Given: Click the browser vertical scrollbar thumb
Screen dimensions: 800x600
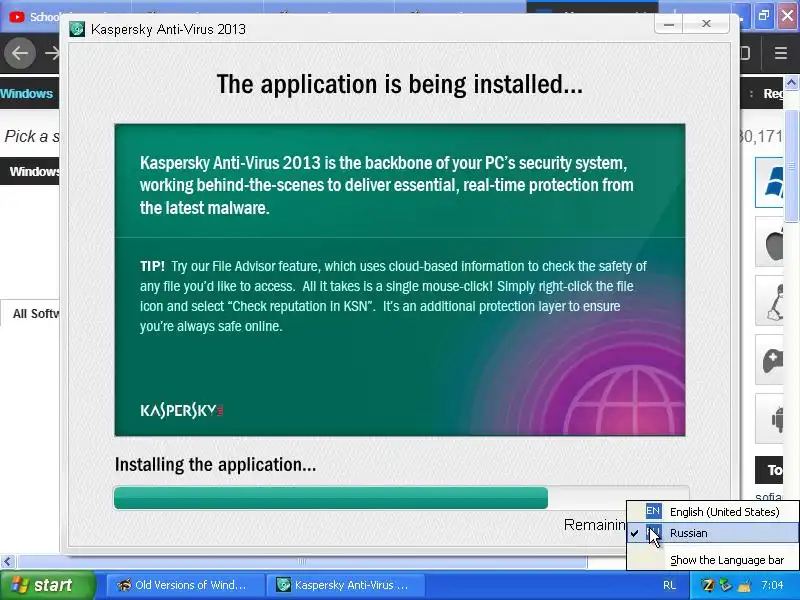Looking at the screenshot, I should (x=791, y=166).
